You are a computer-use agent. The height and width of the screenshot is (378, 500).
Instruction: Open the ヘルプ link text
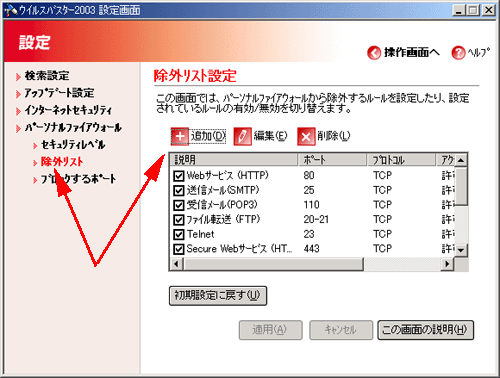[x=479, y=52]
